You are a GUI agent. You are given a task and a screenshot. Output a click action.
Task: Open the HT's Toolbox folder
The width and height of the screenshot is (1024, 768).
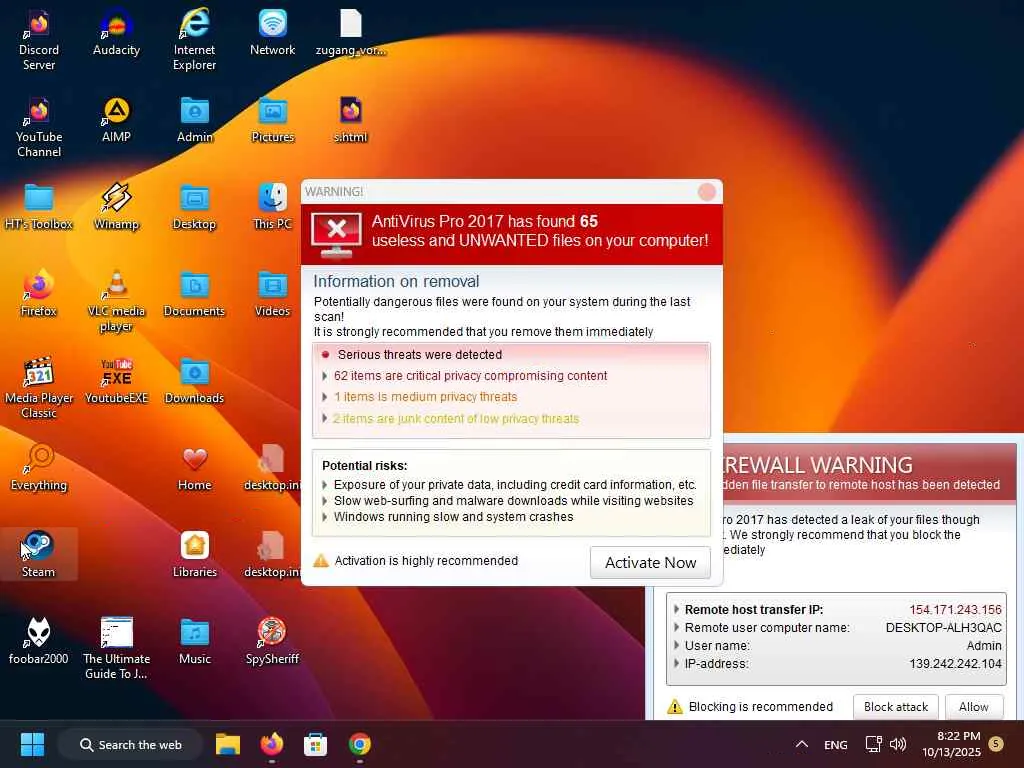click(x=39, y=207)
